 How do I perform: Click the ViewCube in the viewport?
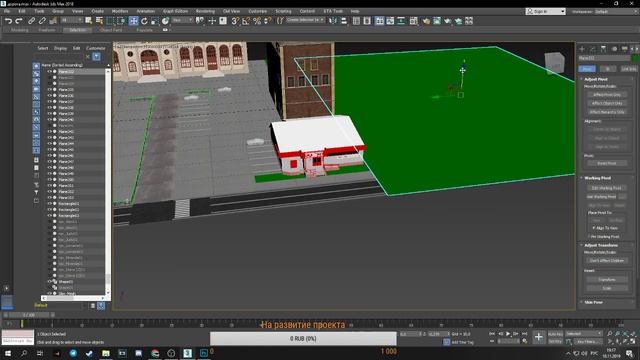tap(555, 63)
